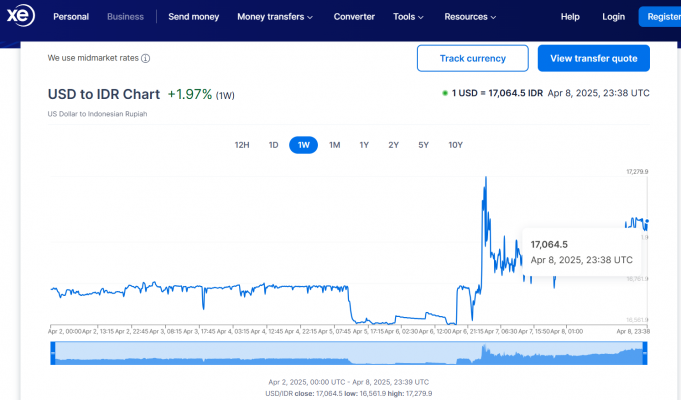Click the Send money link
The image size is (681, 400).
coord(192,17)
